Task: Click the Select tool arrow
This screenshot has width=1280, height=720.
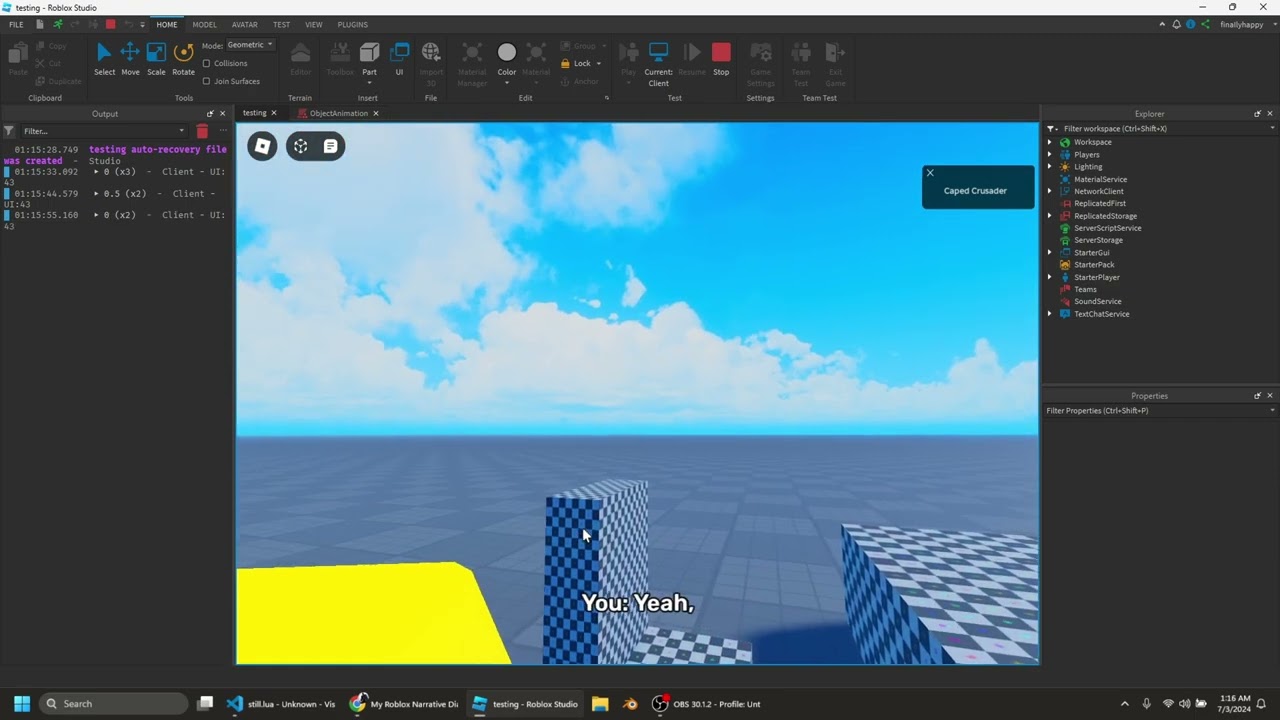Action: coord(104,59)
